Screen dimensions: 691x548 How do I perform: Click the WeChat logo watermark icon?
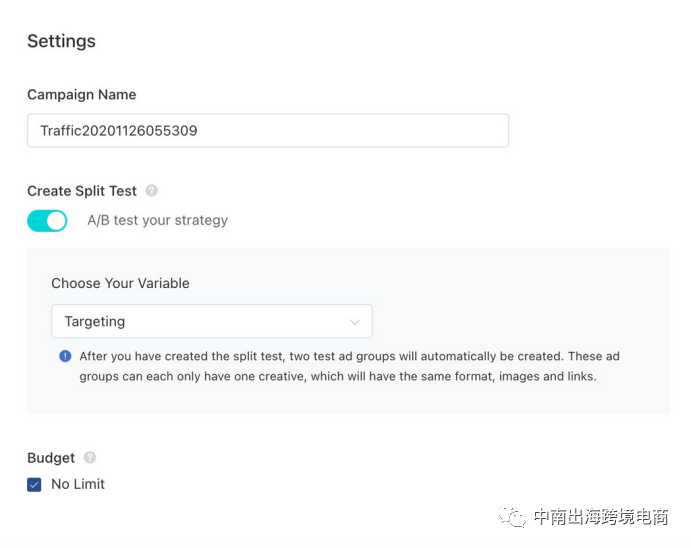pos(514,517)
